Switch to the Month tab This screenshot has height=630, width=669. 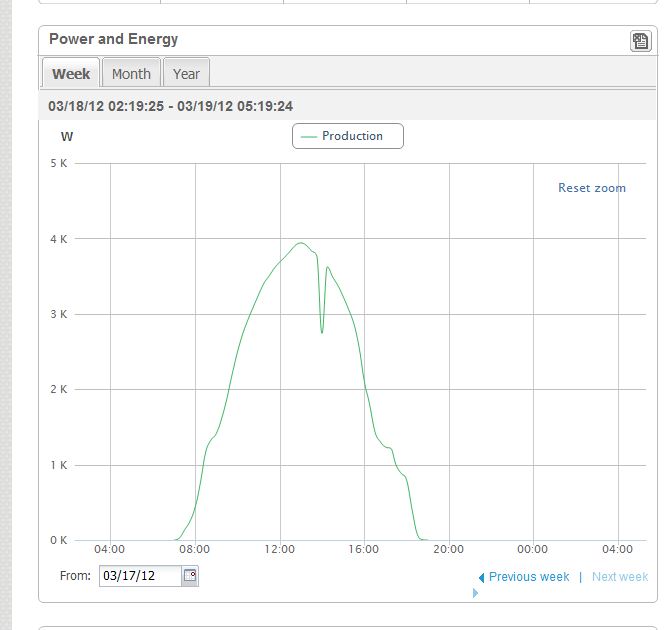coord(131,73)
